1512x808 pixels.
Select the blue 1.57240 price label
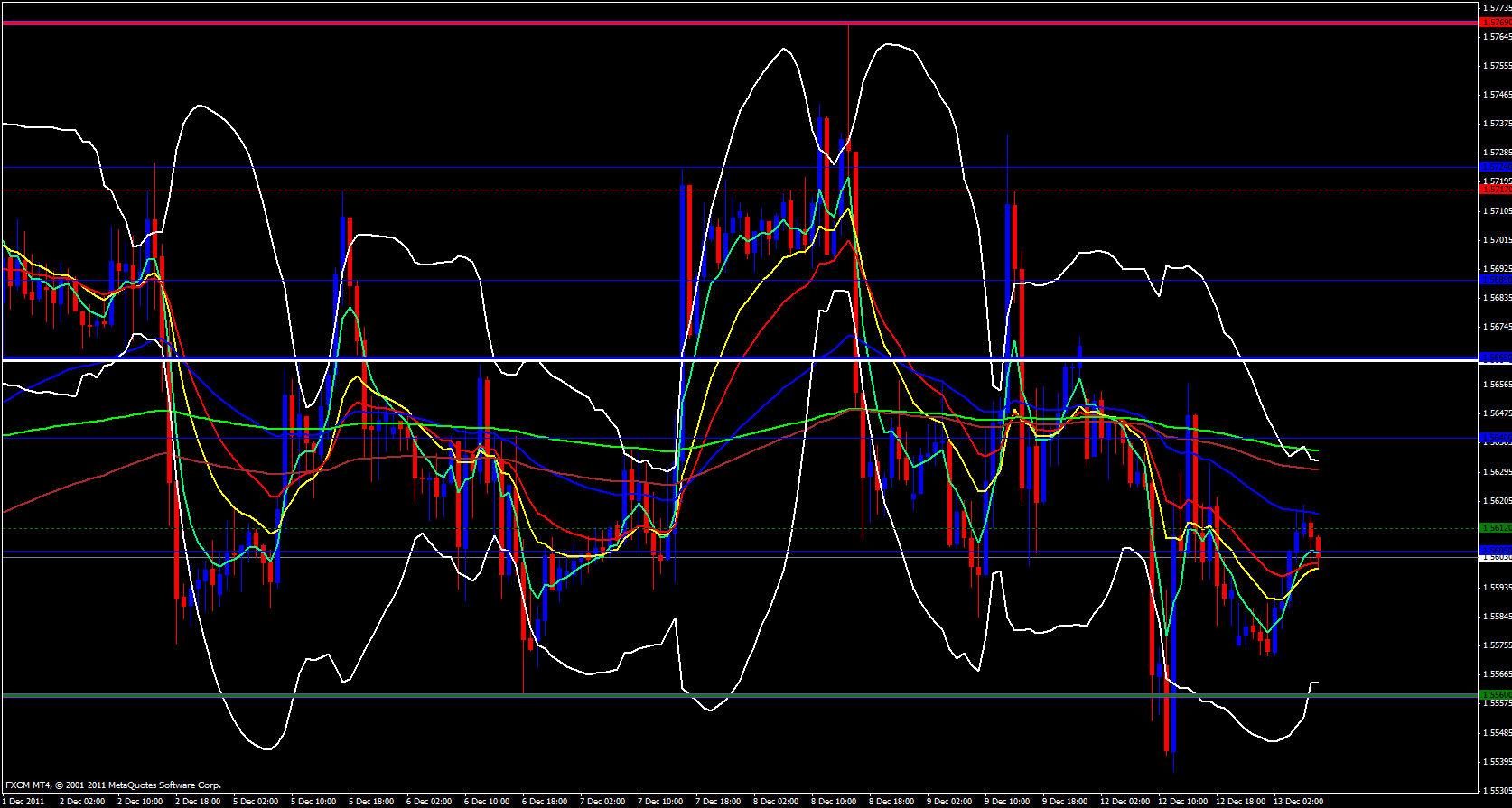click(x=1495, y=167)
